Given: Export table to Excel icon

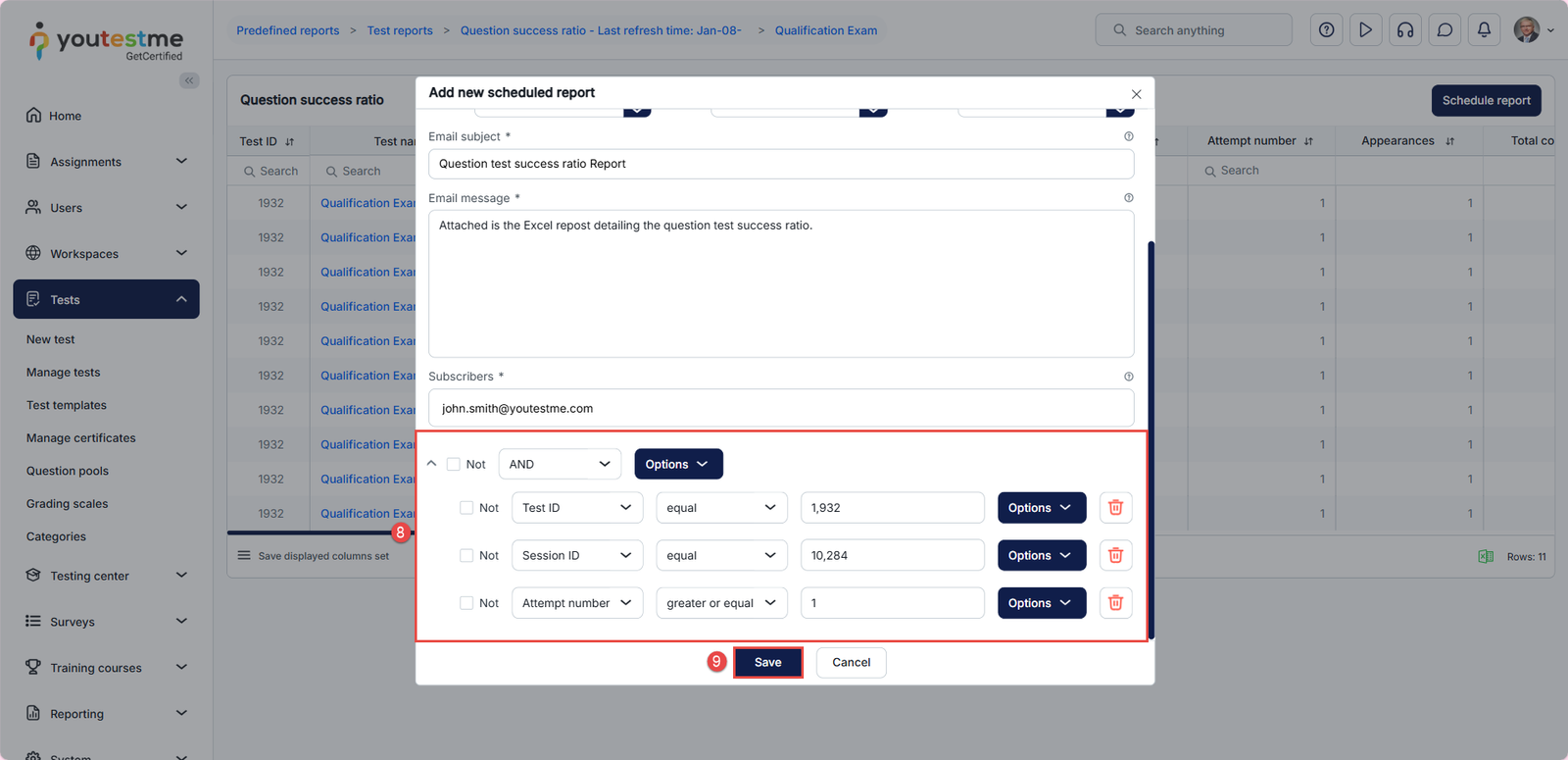Looking at the screenshot, I should coord(1486,556).
